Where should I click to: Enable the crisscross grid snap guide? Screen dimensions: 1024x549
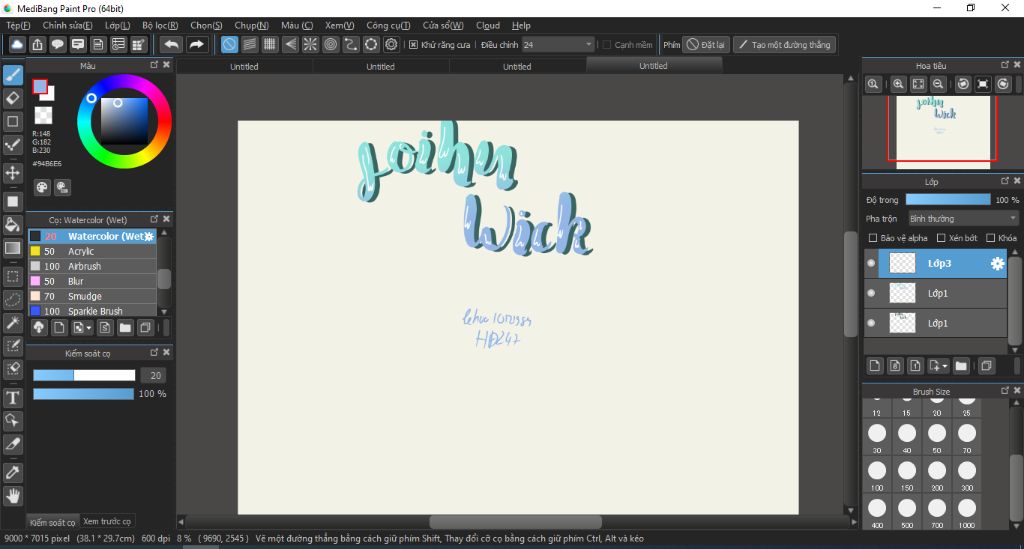(270, 44)
